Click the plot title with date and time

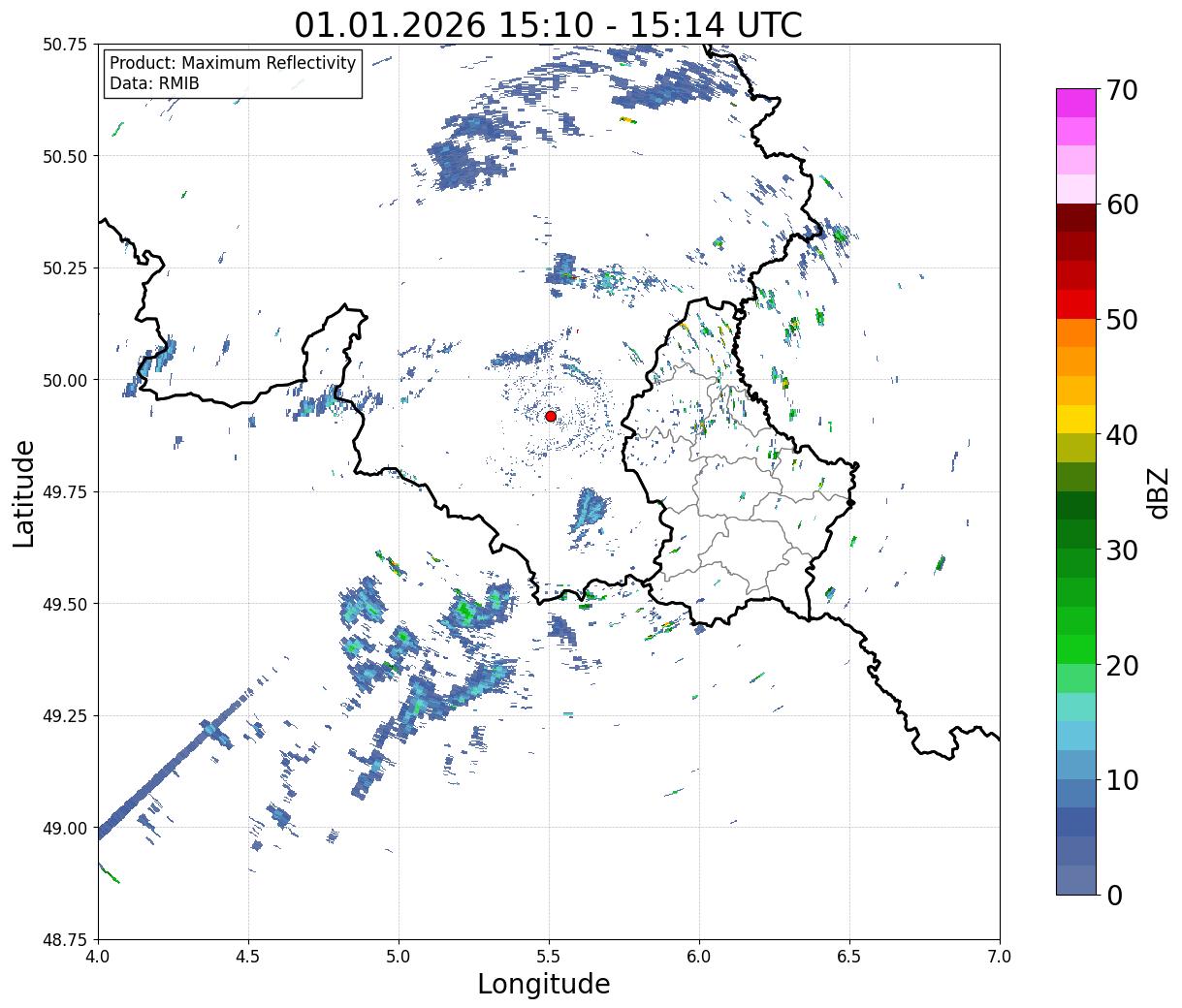549,24
